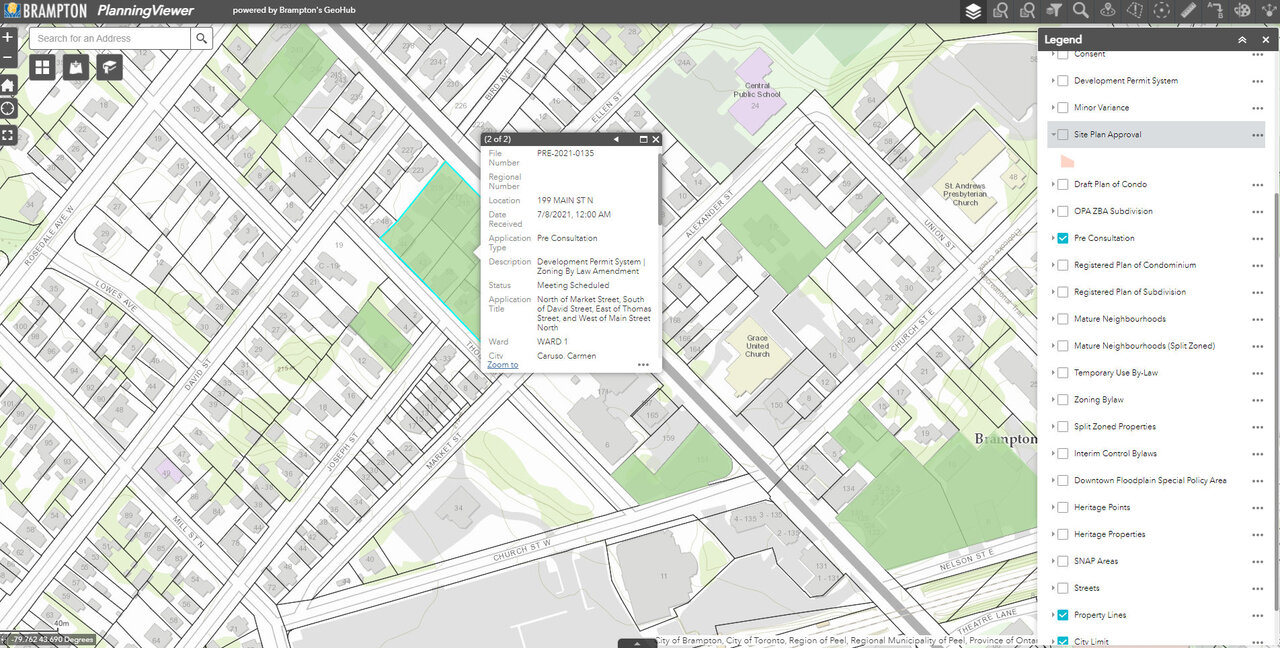
Task: Enable the Heritage Properties layer
Action: pos(1063,535)
